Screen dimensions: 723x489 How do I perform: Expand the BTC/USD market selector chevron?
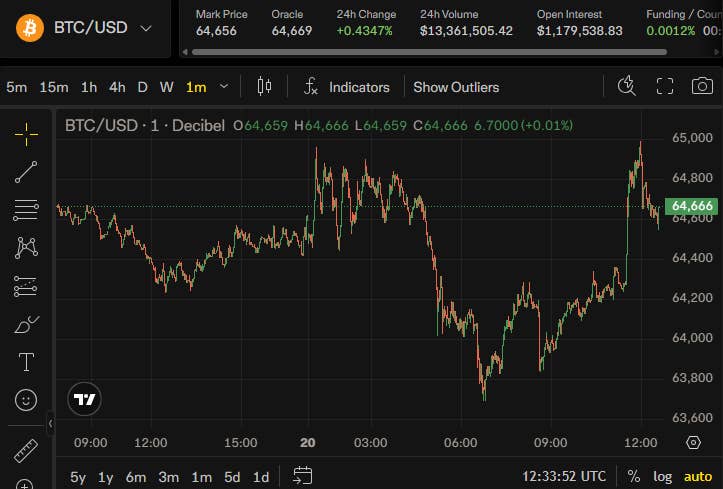(x=146, y=29)
